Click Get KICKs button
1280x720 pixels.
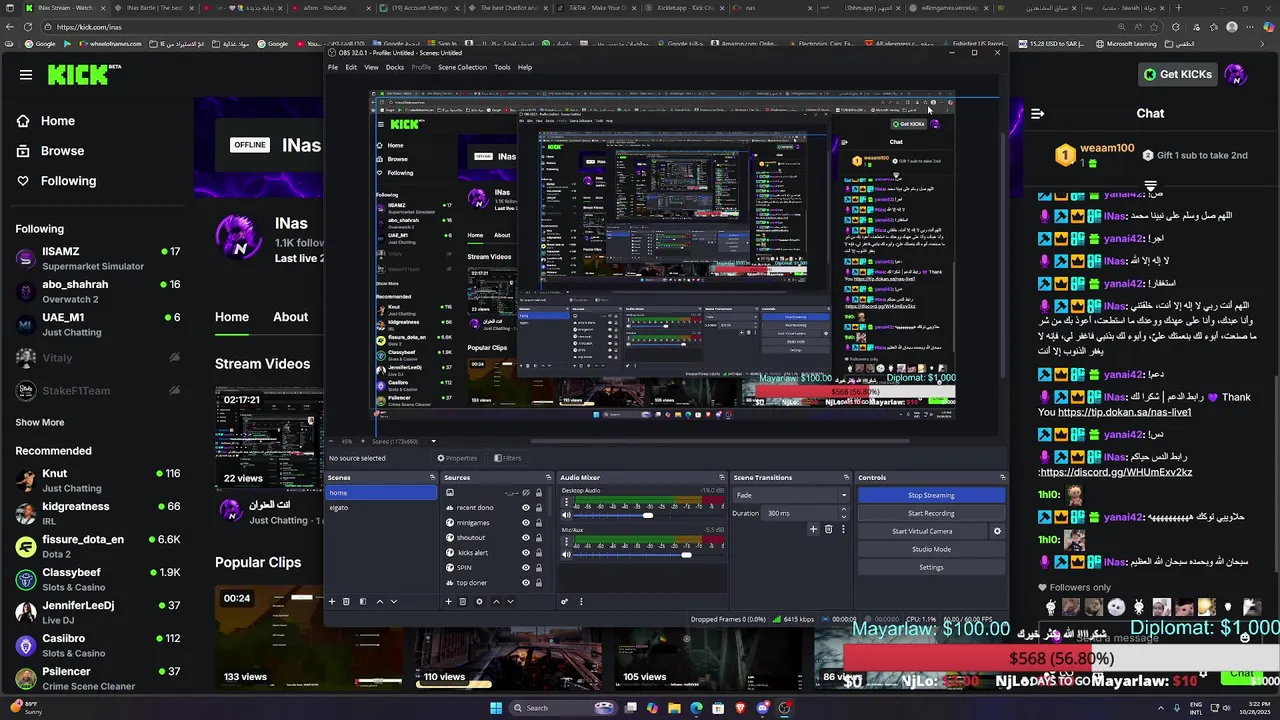(x=1178, y=74)
